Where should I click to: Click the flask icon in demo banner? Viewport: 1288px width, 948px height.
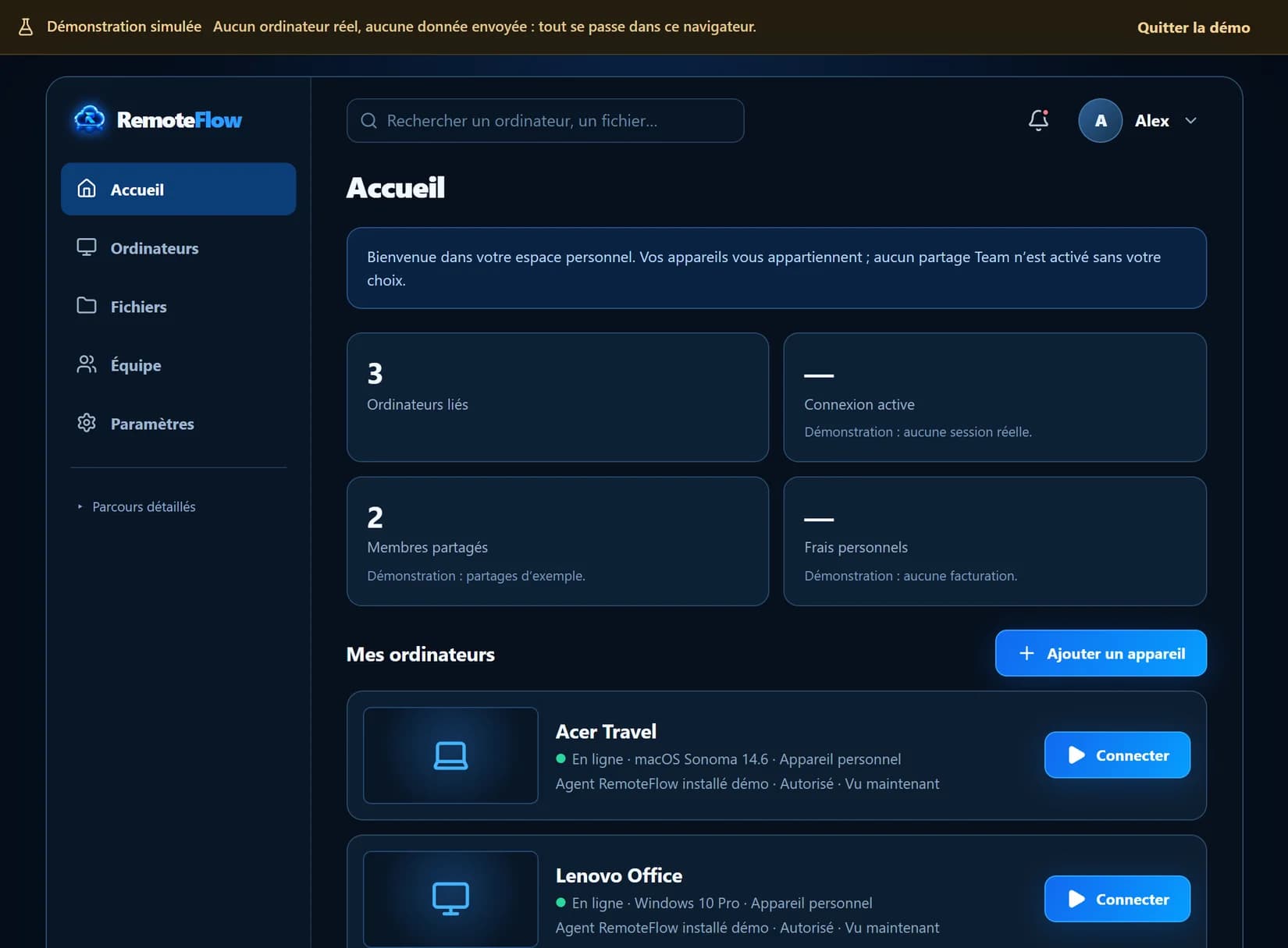point(26,27)
